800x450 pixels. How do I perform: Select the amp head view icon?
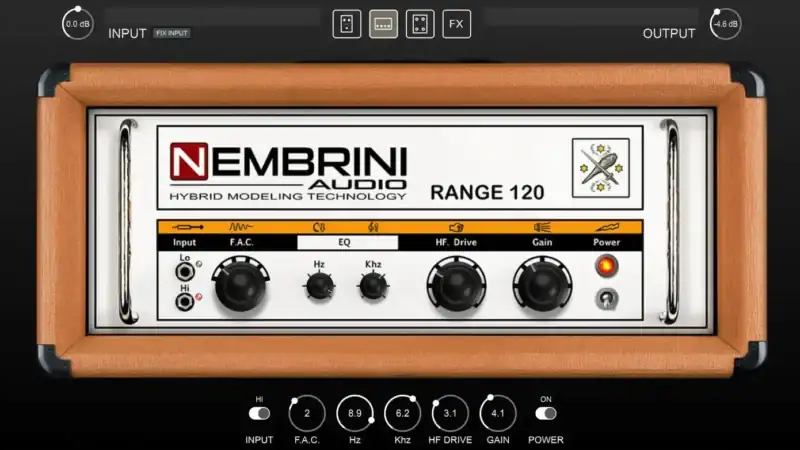(383, 24)
